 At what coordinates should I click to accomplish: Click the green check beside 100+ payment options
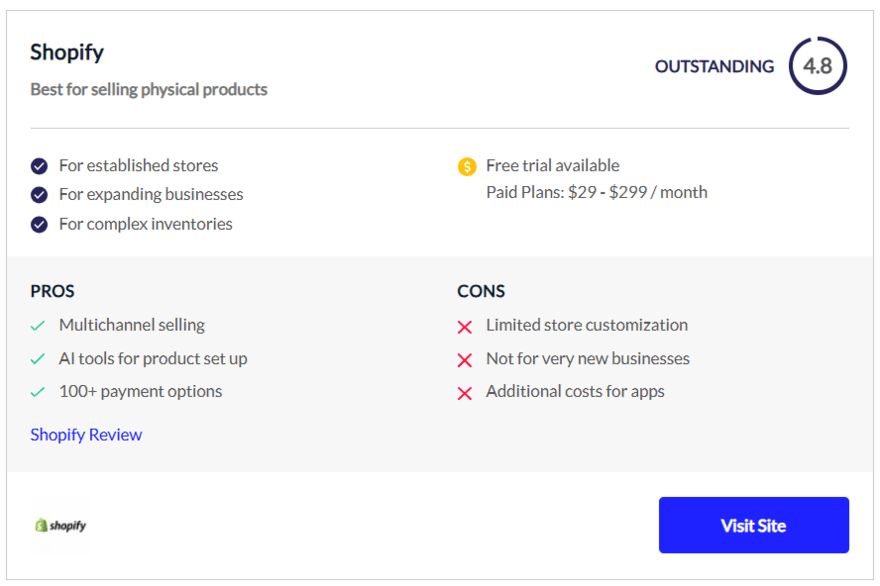(38, 391)
